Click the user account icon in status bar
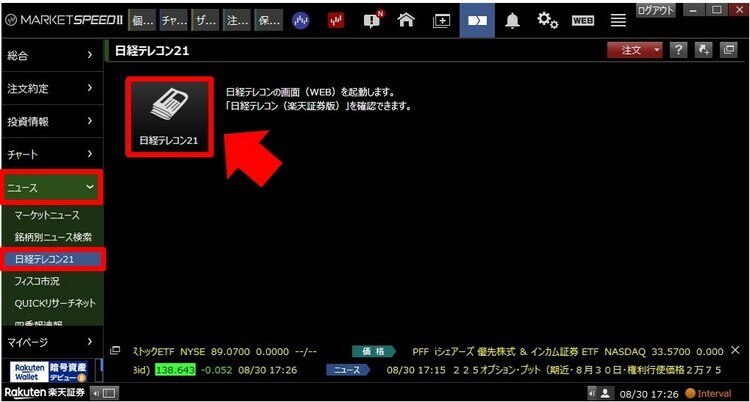 606,393
